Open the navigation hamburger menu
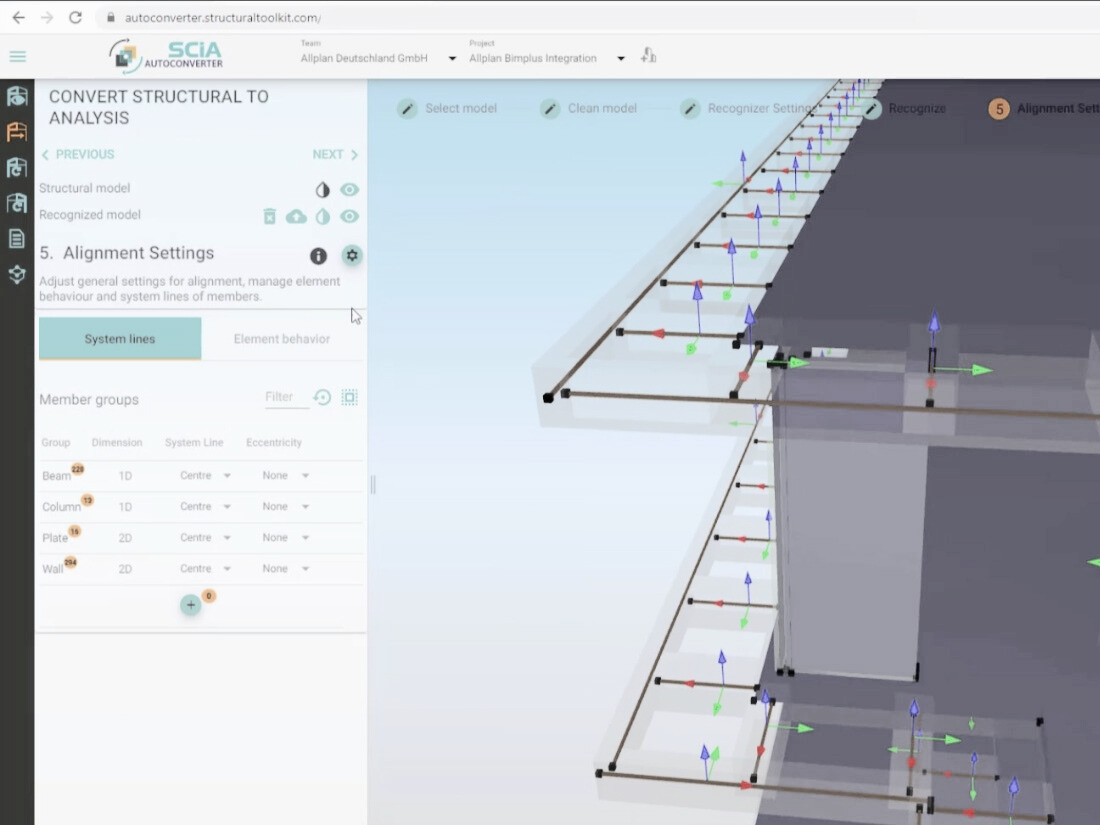The height and width of the screenshot is (825, 1100). click(x=18, y=55)
